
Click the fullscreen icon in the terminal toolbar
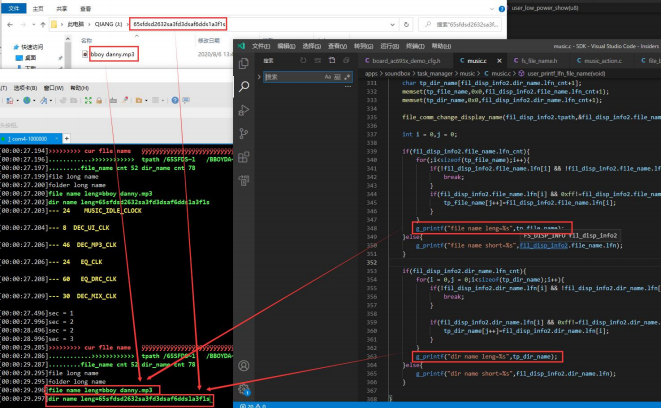tap(88, 100)
